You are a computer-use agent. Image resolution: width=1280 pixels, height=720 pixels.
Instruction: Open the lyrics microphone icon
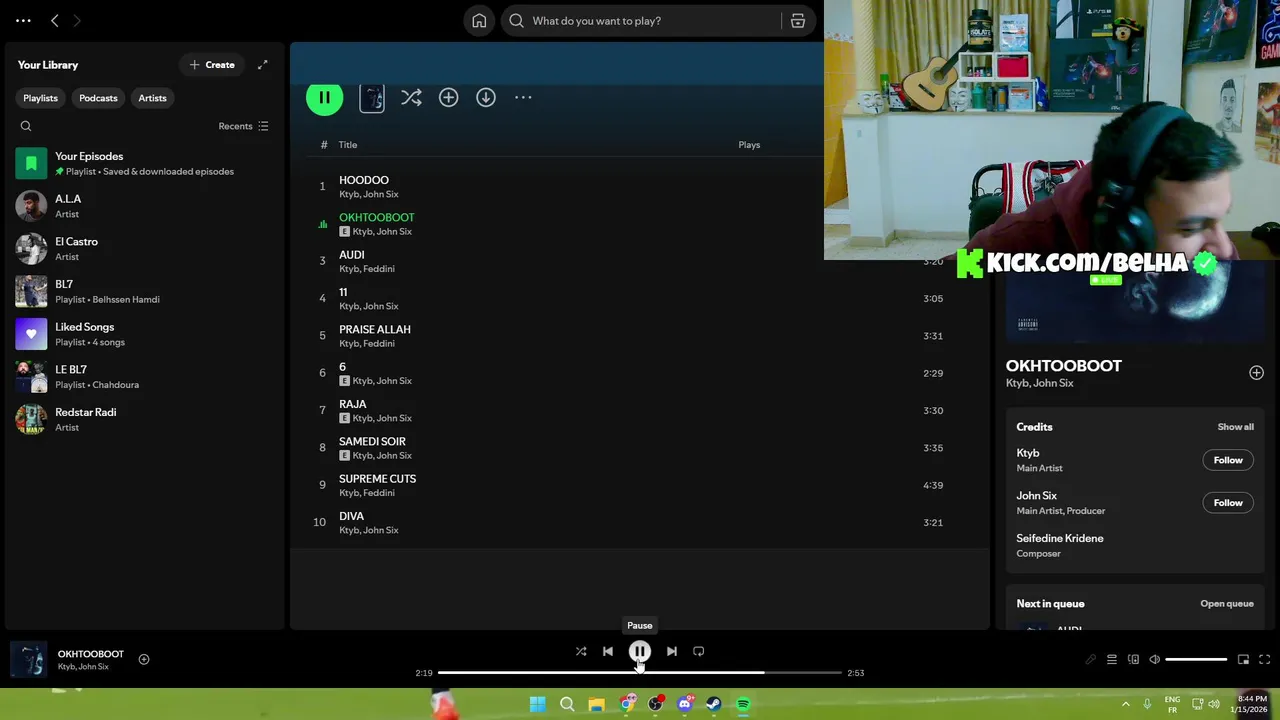click(1090, 659)
